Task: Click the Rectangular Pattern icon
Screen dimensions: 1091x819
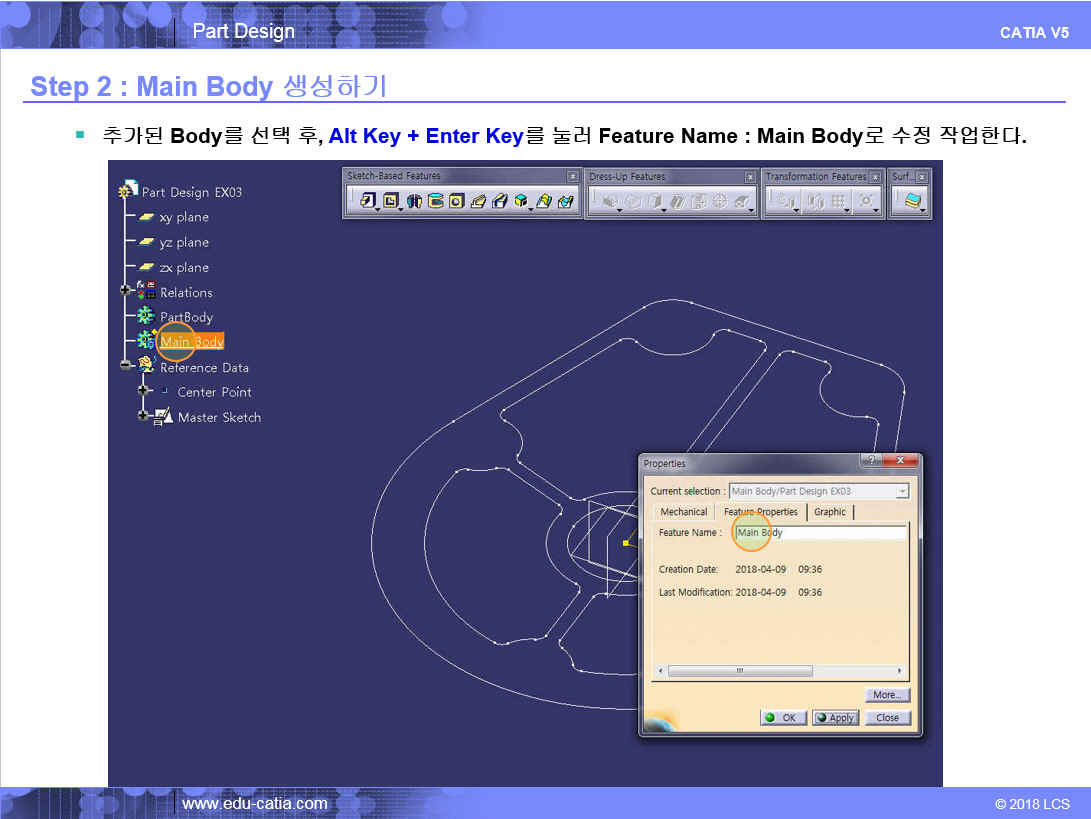Action: (839, 201)
